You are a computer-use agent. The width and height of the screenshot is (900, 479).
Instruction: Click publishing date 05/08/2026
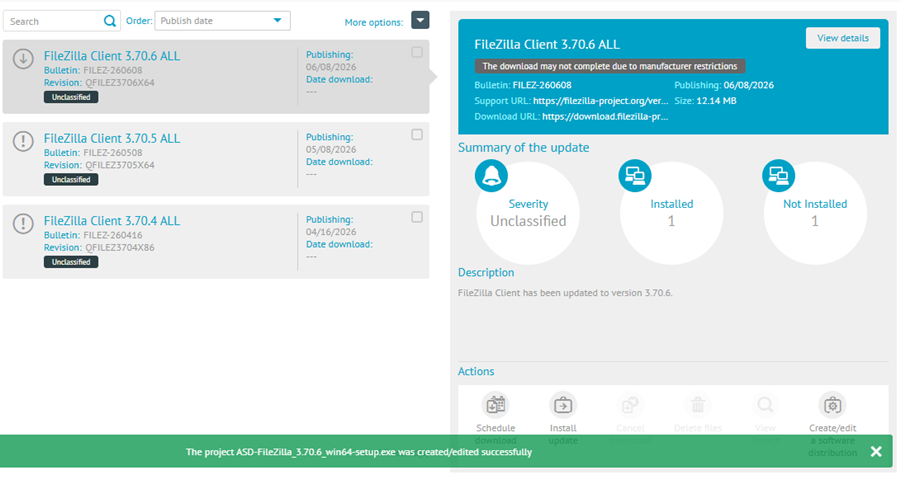coord(331,149)
